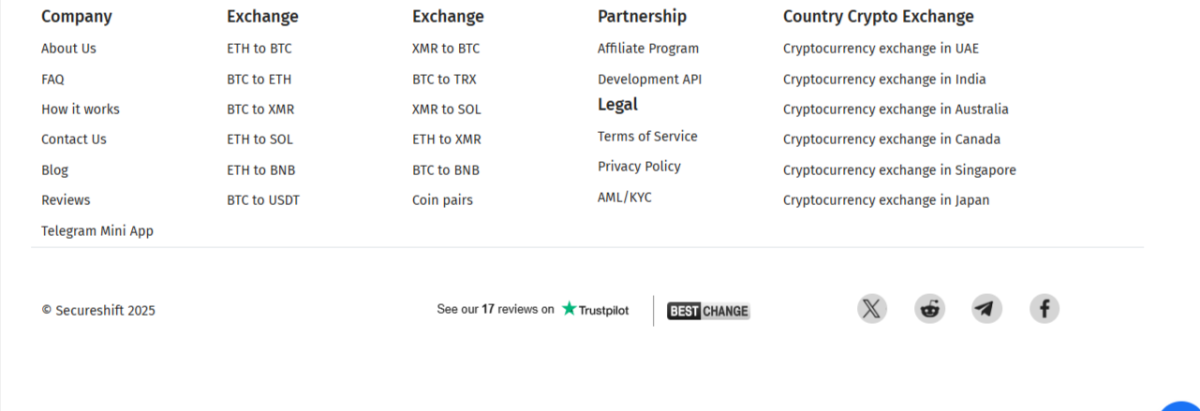Open the Affiliate Program link
Viewport: 1200px width, 411px height.
point(648,48)
